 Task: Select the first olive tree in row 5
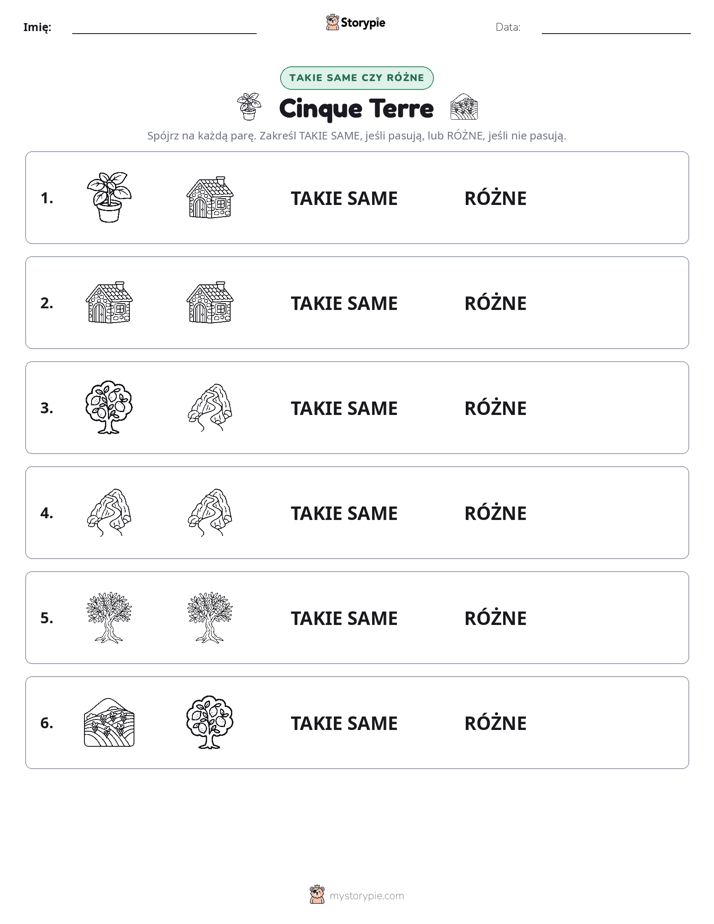pyautogui.click(x=109, y=618)
